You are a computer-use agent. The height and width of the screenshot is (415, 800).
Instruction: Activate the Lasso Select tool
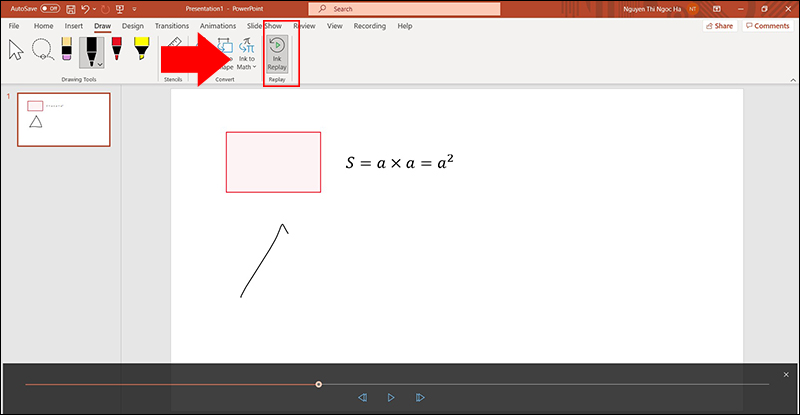pyautogui.click(x=42, y=50)
